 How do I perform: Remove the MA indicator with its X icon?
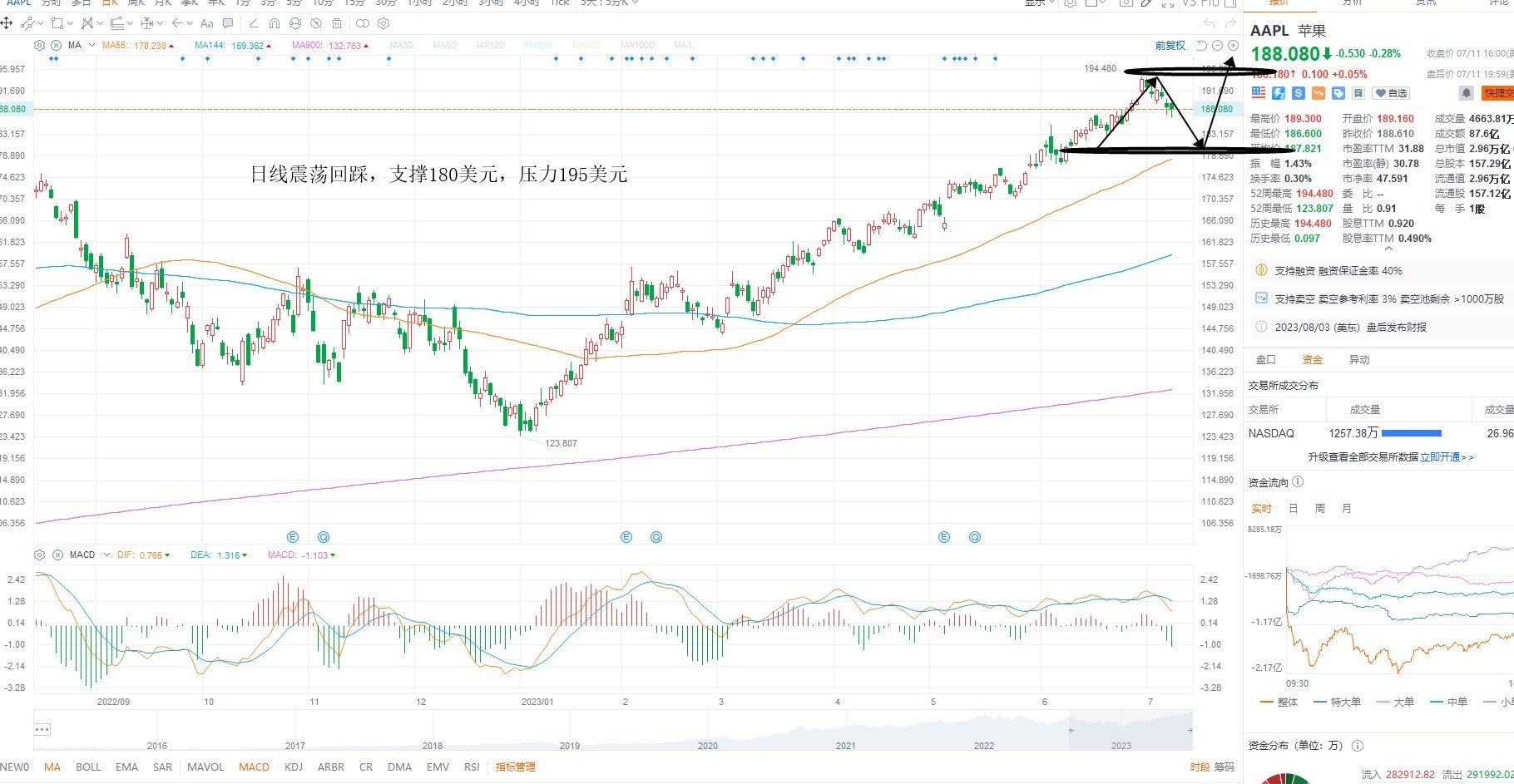(56, 45)
